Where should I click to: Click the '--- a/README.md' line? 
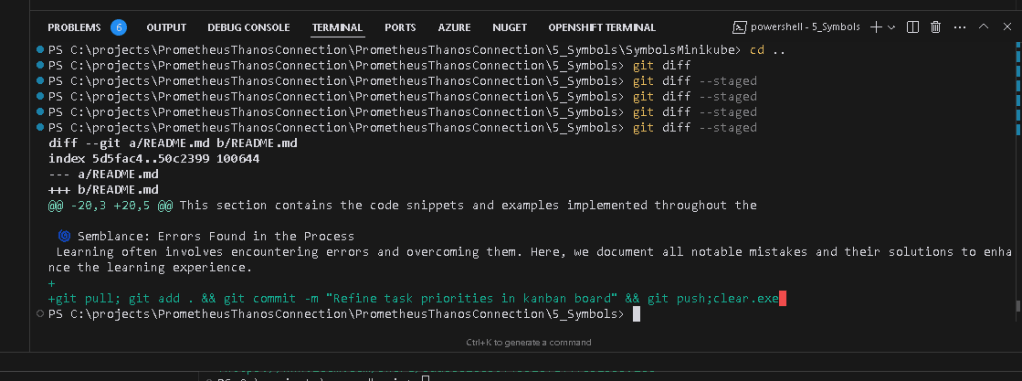click(104, 174)
